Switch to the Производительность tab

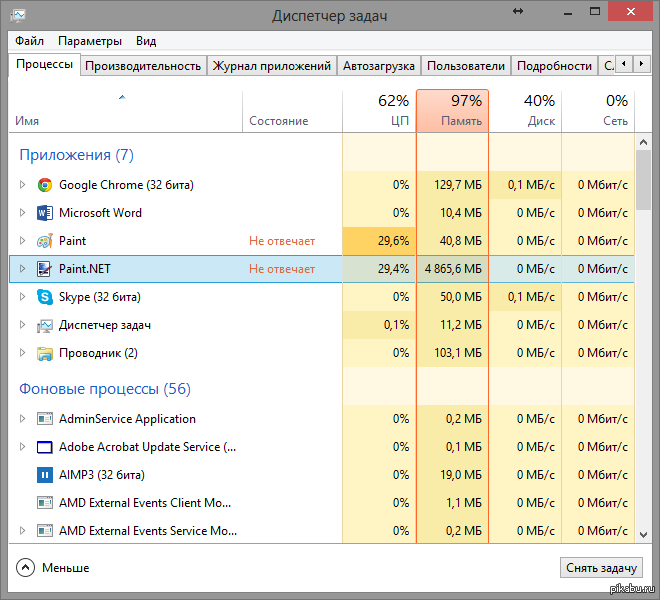[143, 66]
